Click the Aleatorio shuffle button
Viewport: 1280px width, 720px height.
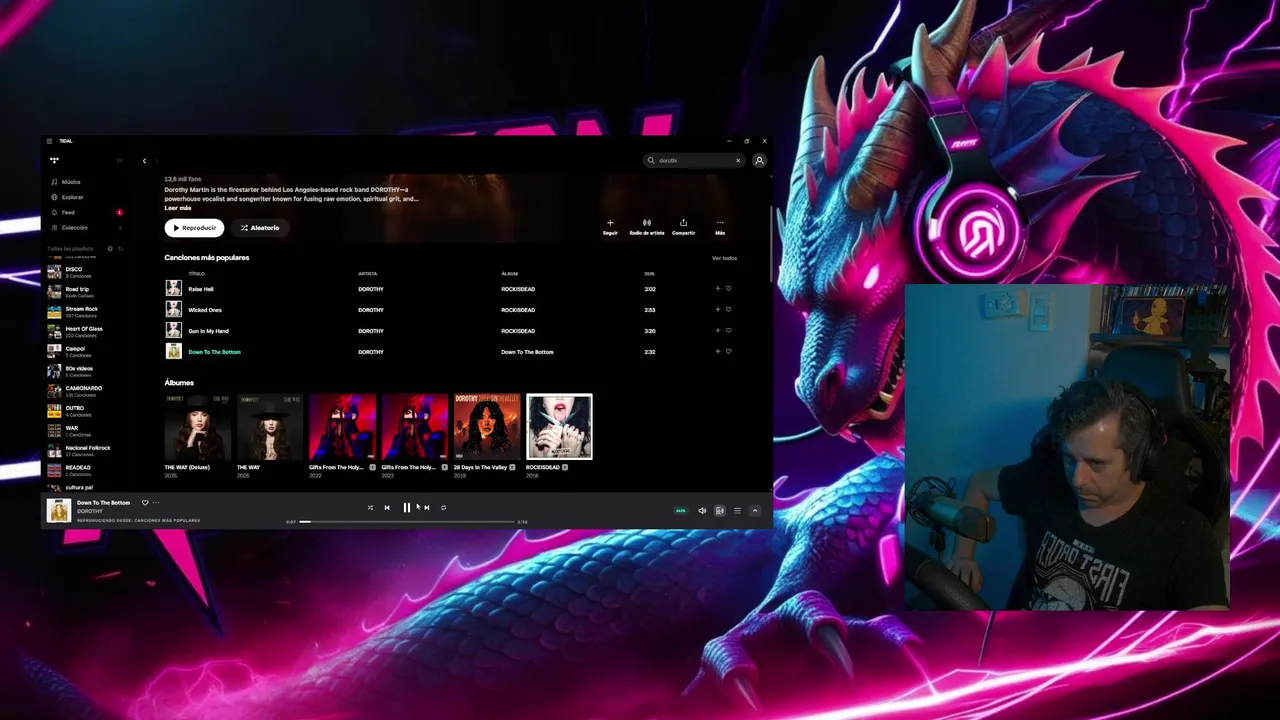coord(260,228)
